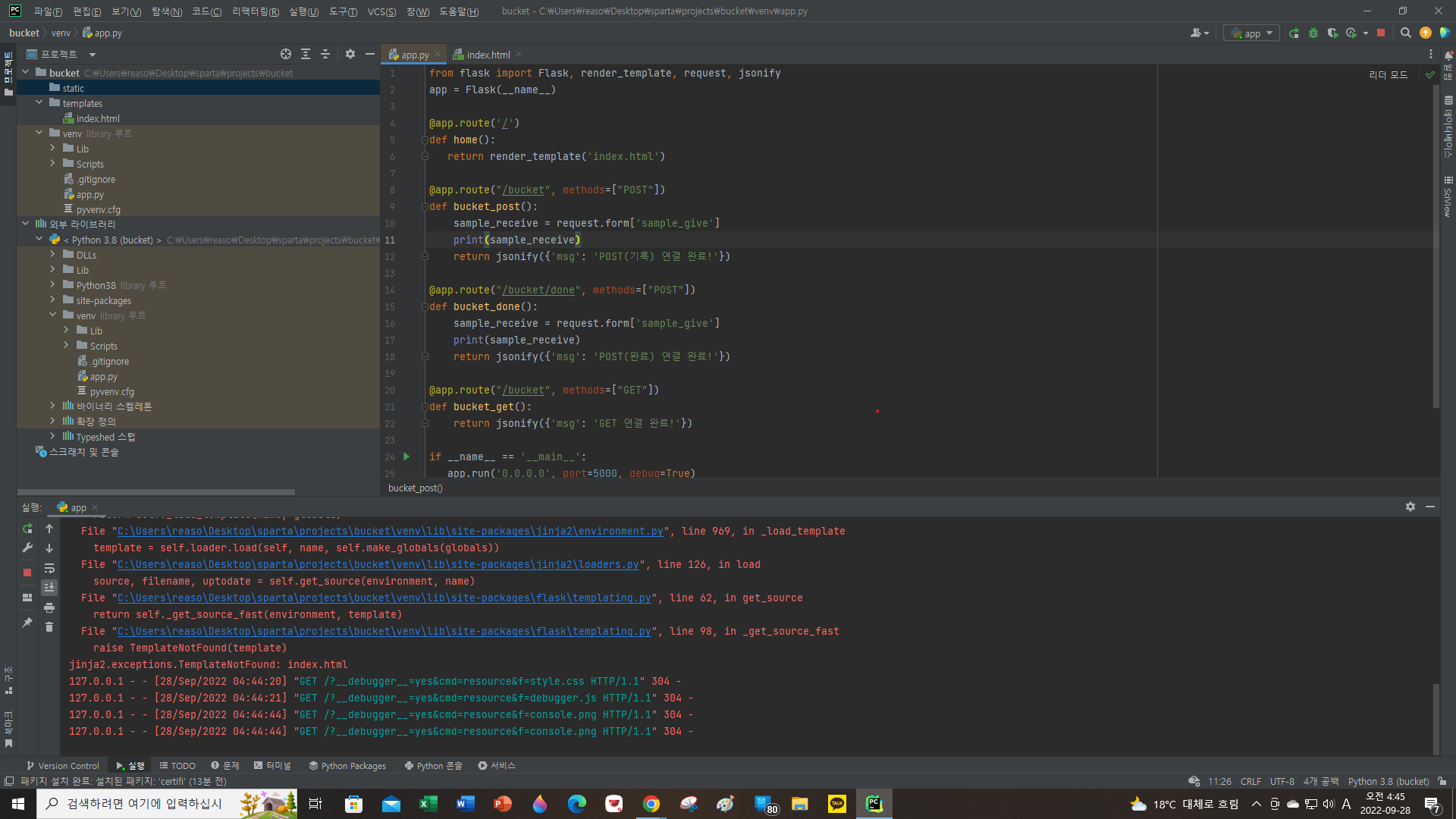The image size is (1456, 819).
Task: Open the app run configuration dropdown
Action: [1251, 33]
